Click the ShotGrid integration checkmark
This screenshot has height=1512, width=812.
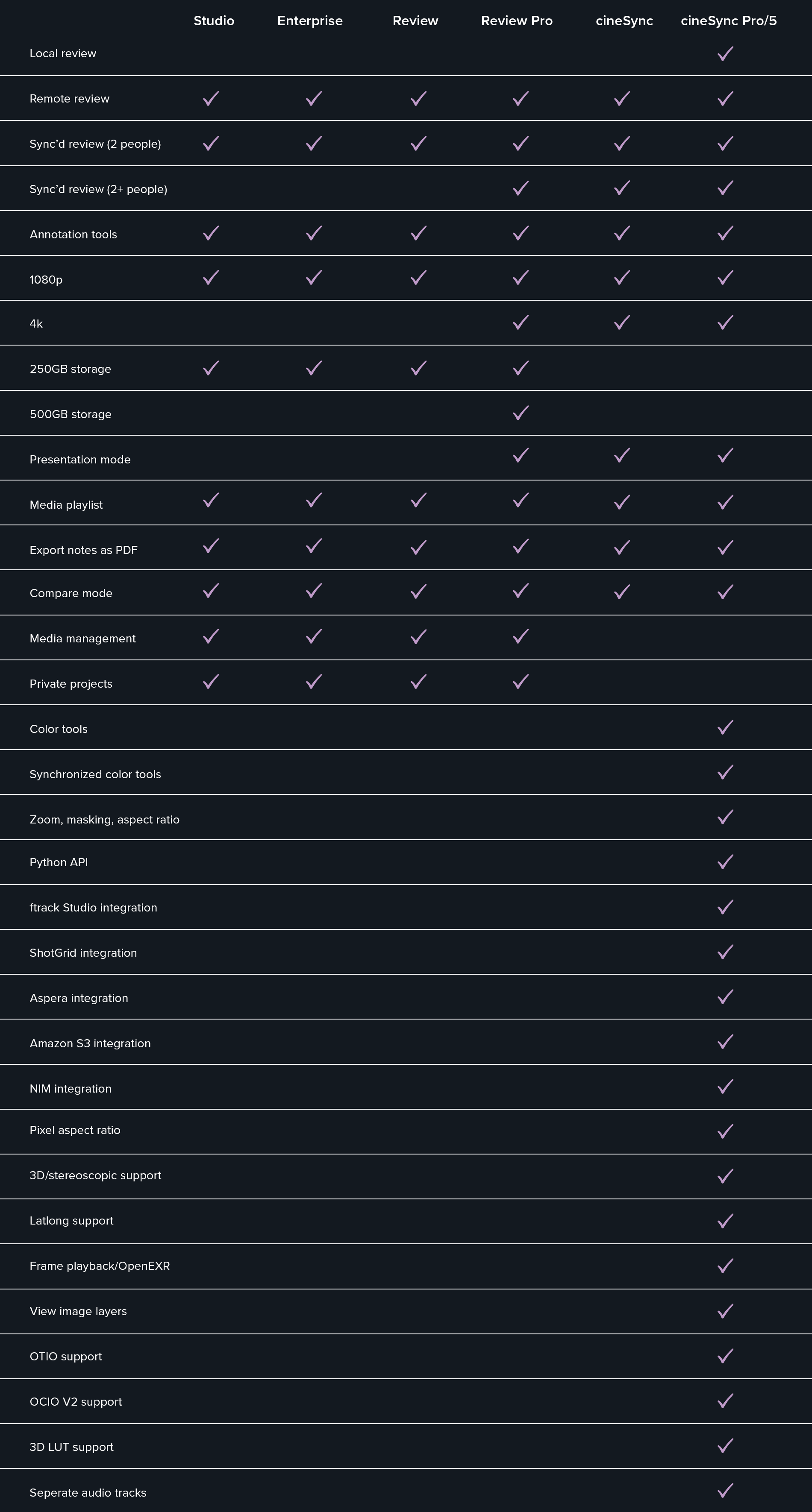pyautogui.click(x=725, y=952)
